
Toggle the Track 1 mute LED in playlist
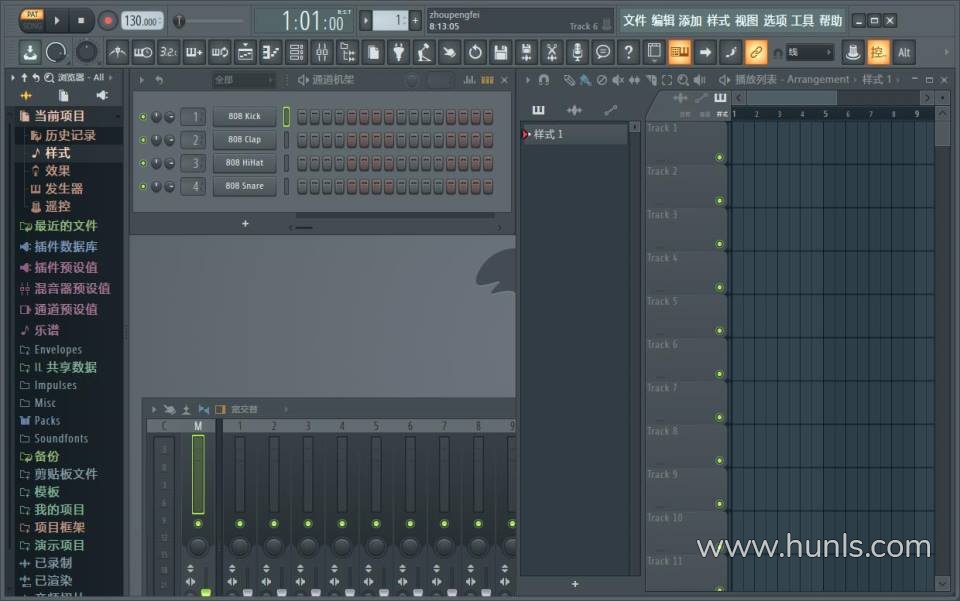pos(719,157)
